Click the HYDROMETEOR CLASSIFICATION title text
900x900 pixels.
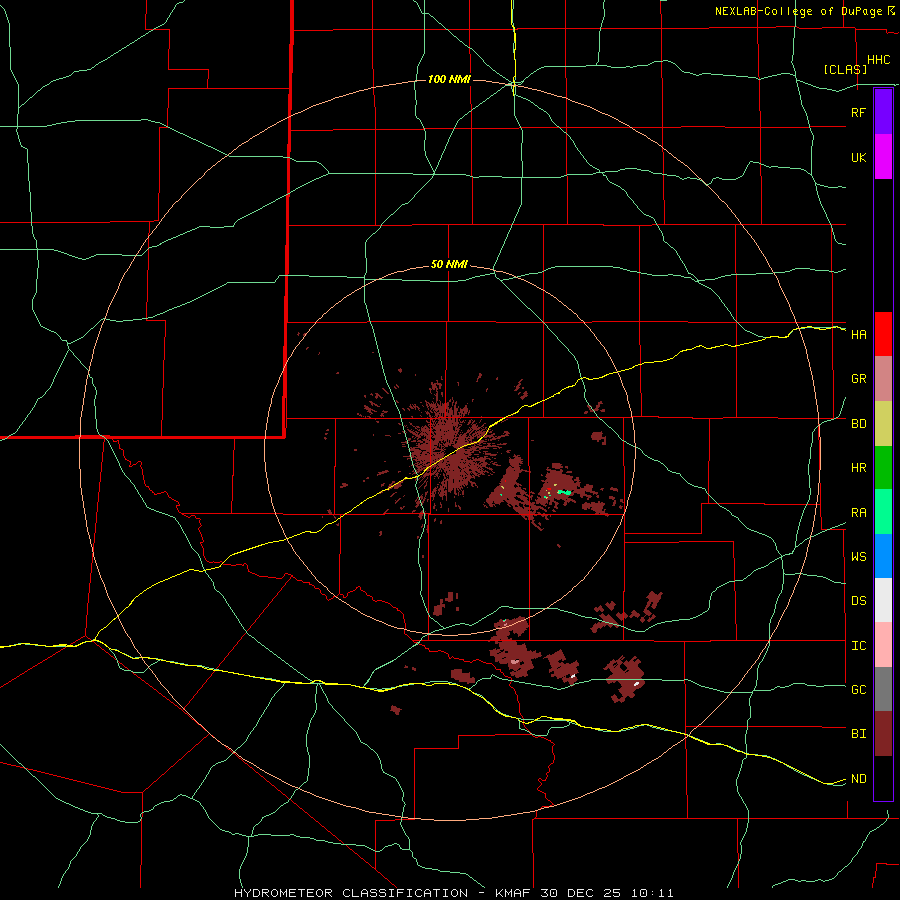pyautogui.click(x=351, y=893)
